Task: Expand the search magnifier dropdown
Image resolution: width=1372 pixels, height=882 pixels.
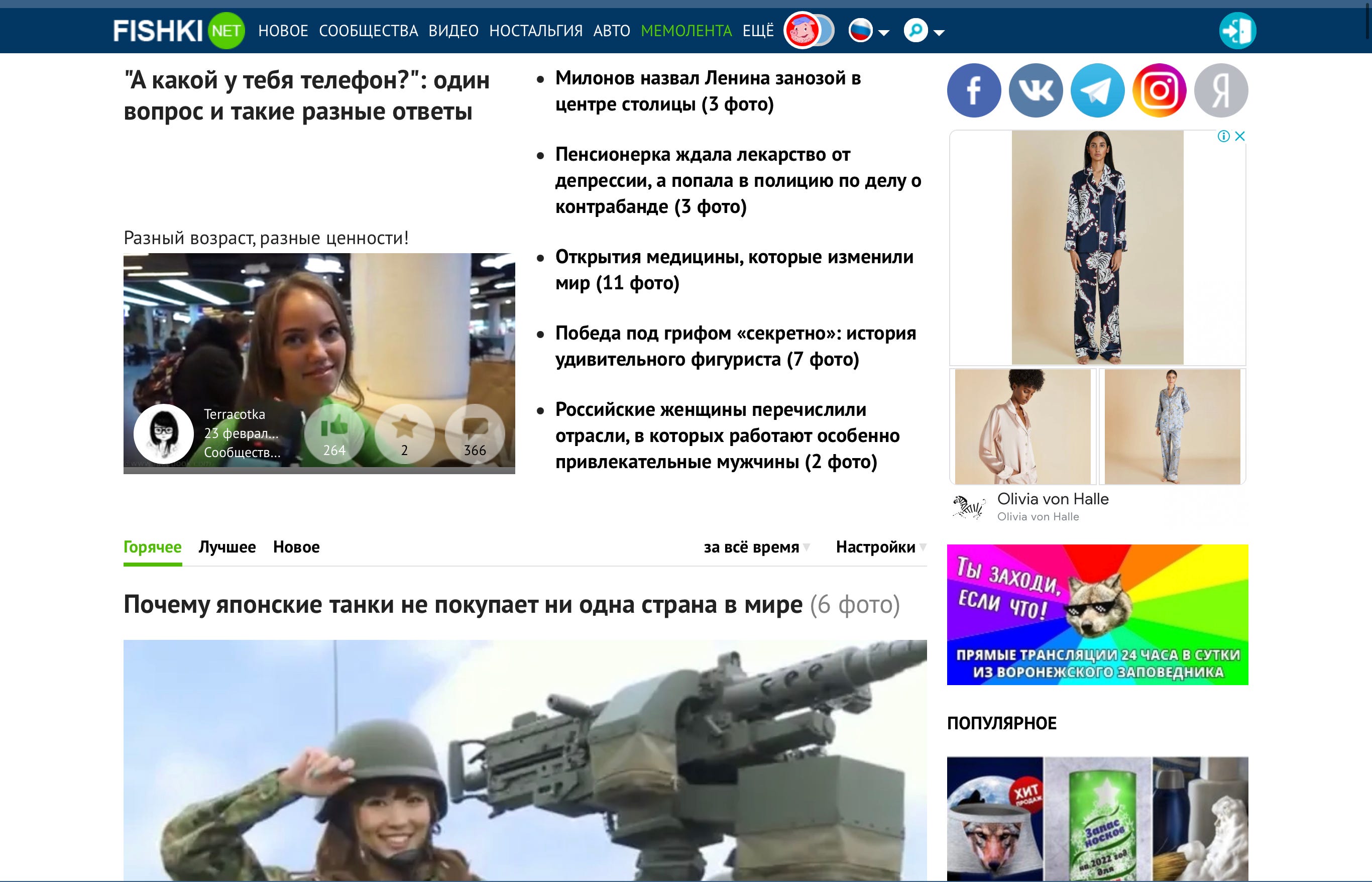Action: click(924, 31)
